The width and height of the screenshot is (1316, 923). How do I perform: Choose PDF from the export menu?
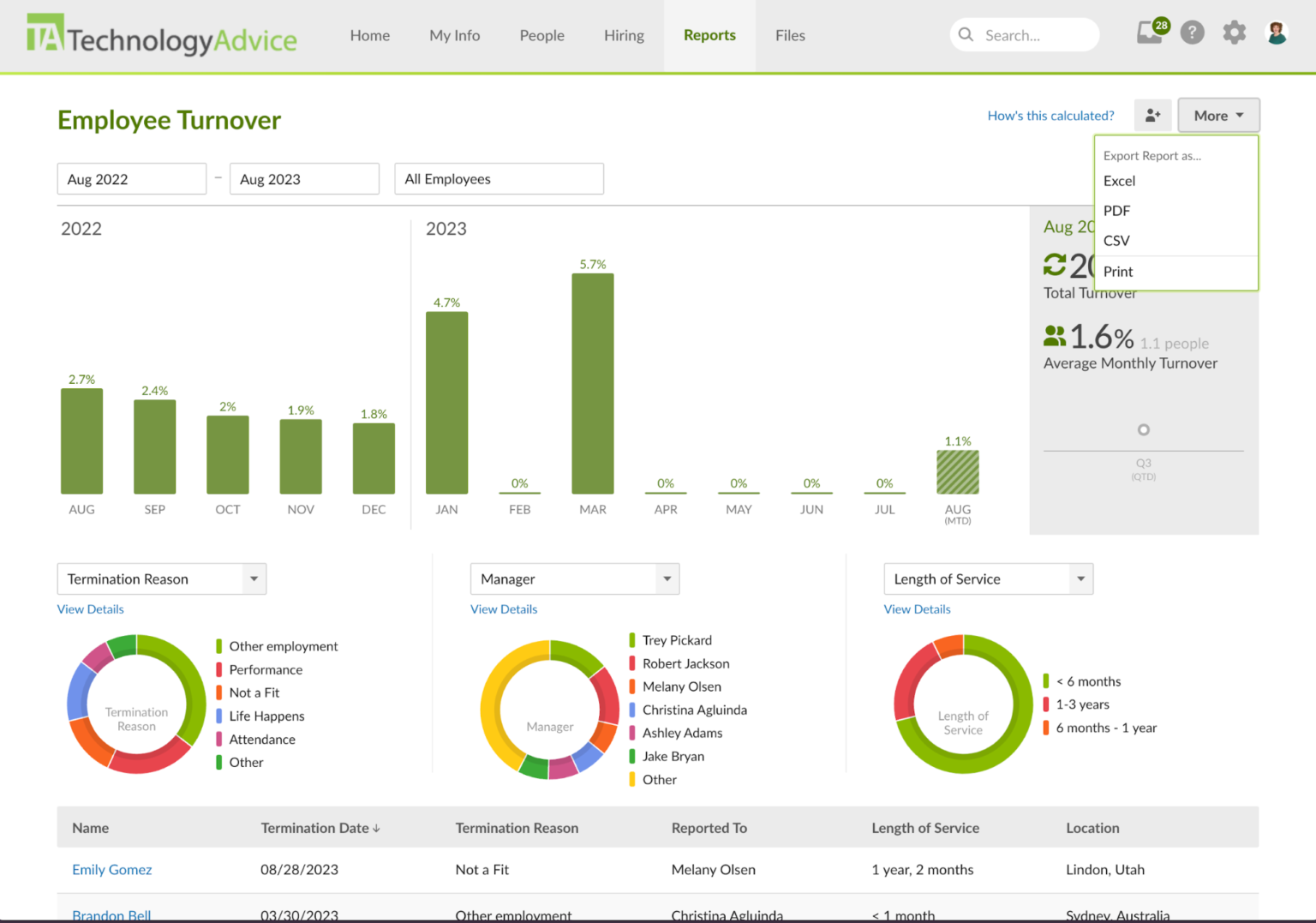1116,211
